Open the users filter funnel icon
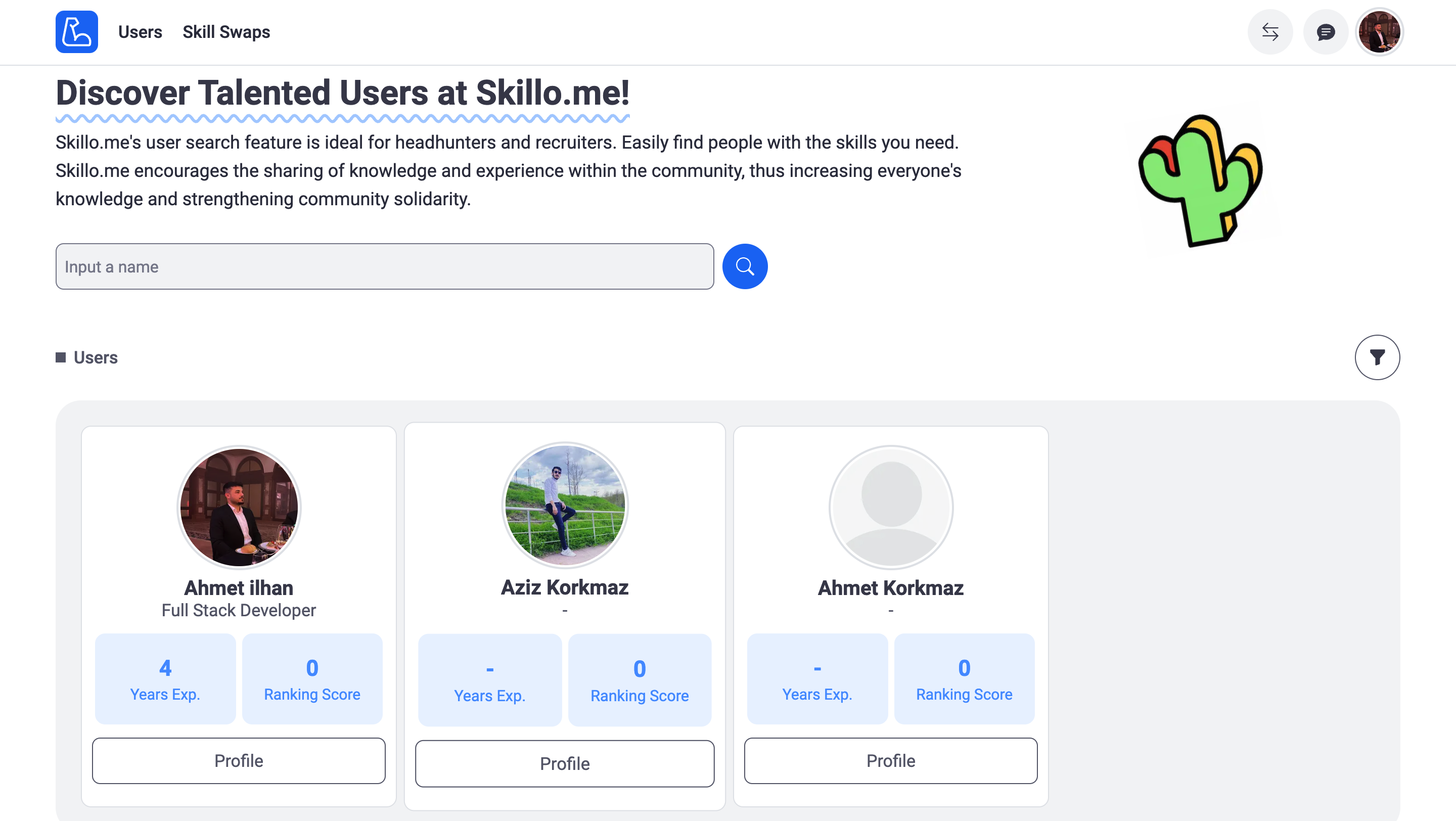 click(1377, 357)
